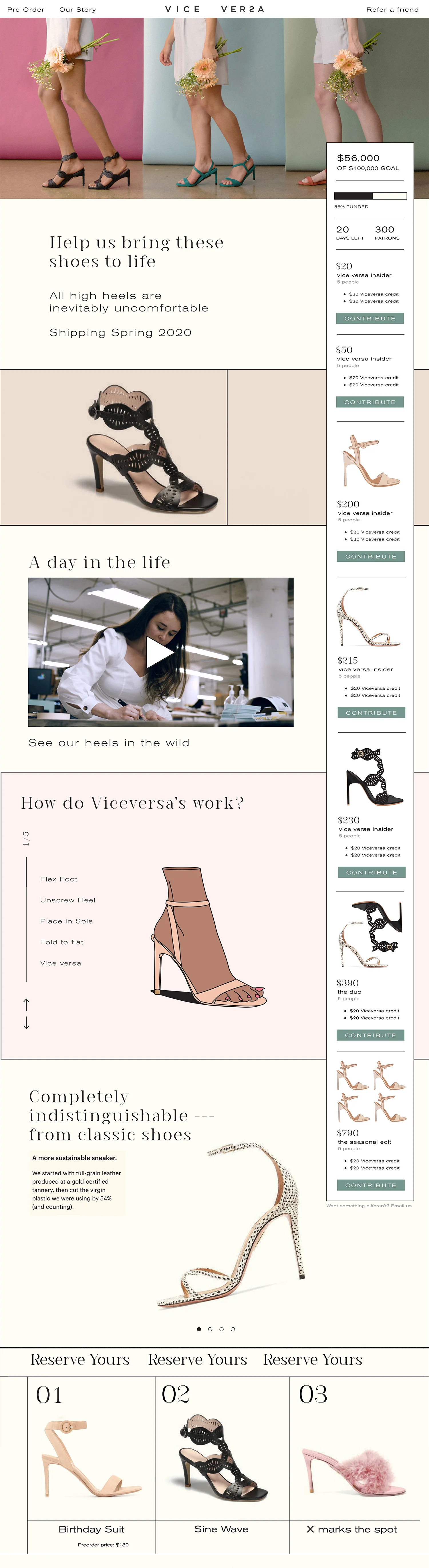The height and width of the screenshot is (1568, 429).
Task: Click the nude sandal image above $200
Action: point(370,460)
